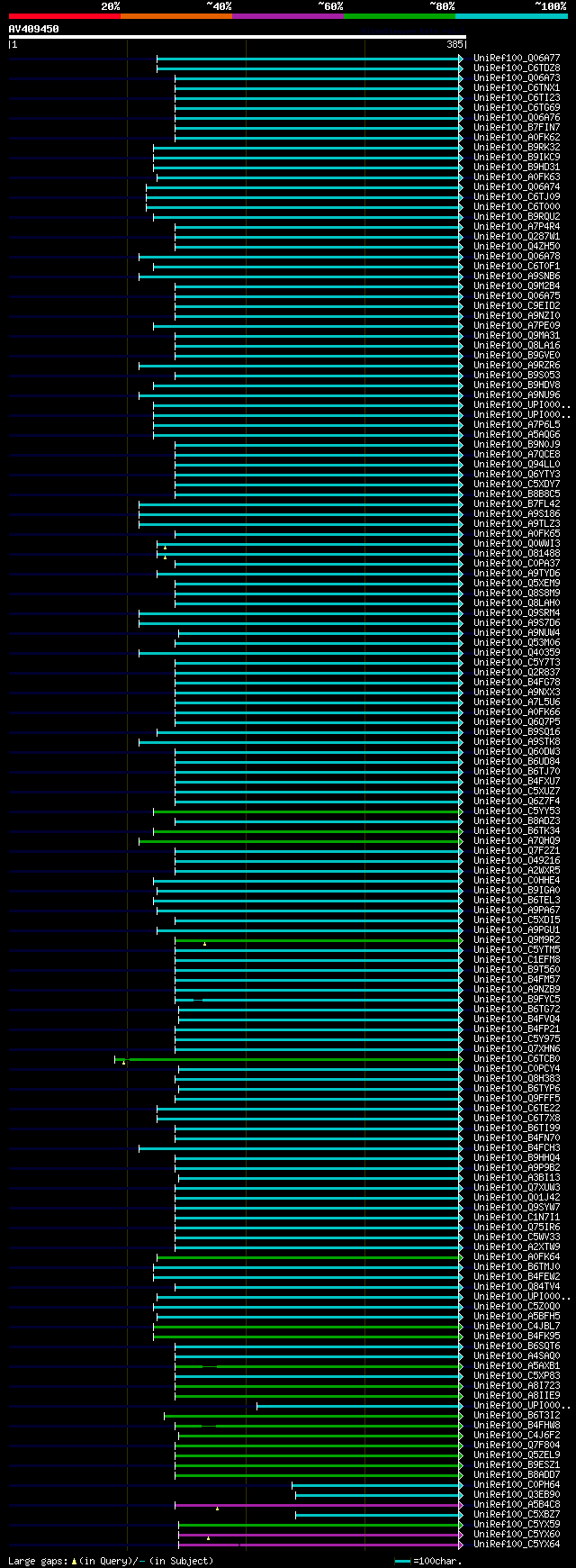This screenshot has width=576, height=1568.
Task: Click the green alignment bar for UniRef100_A7QHQ9
Action: click(x=301, y=840)
